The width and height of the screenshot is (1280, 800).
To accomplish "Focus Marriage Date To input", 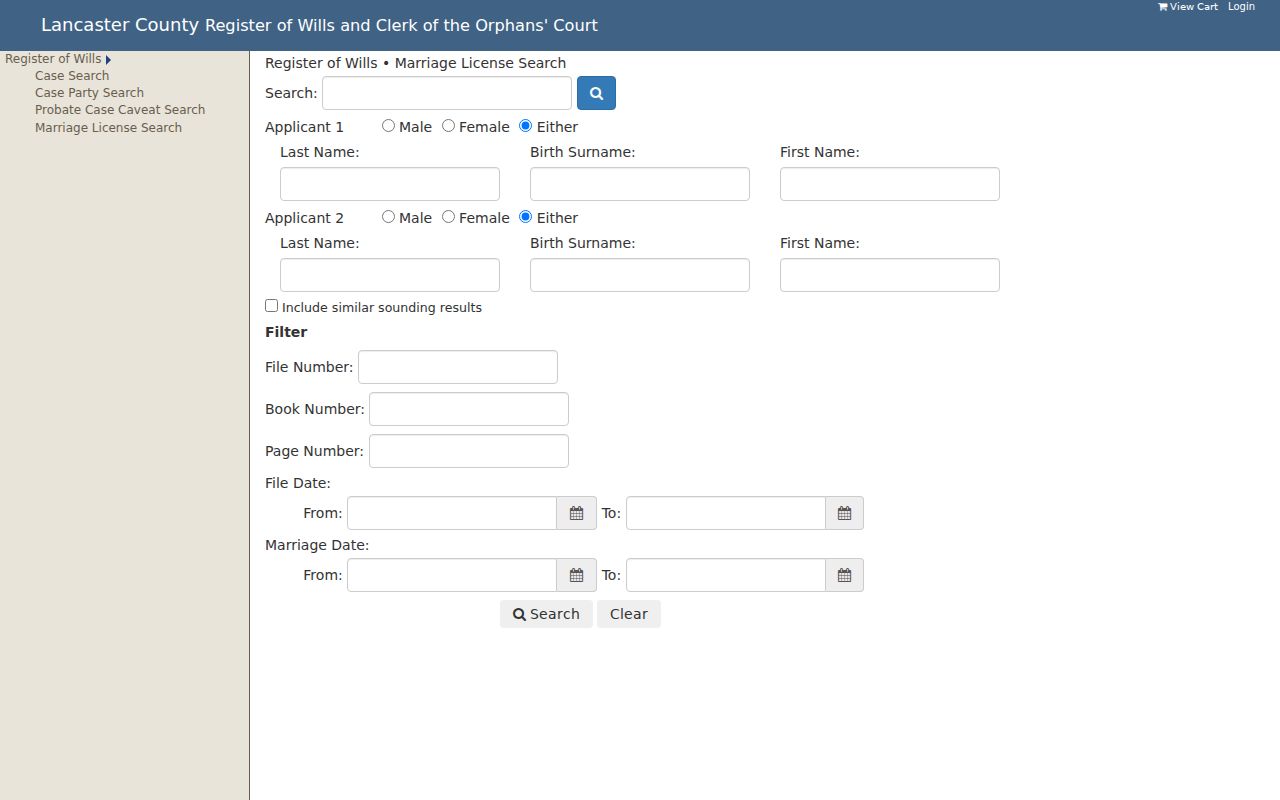I will (726, 575).
